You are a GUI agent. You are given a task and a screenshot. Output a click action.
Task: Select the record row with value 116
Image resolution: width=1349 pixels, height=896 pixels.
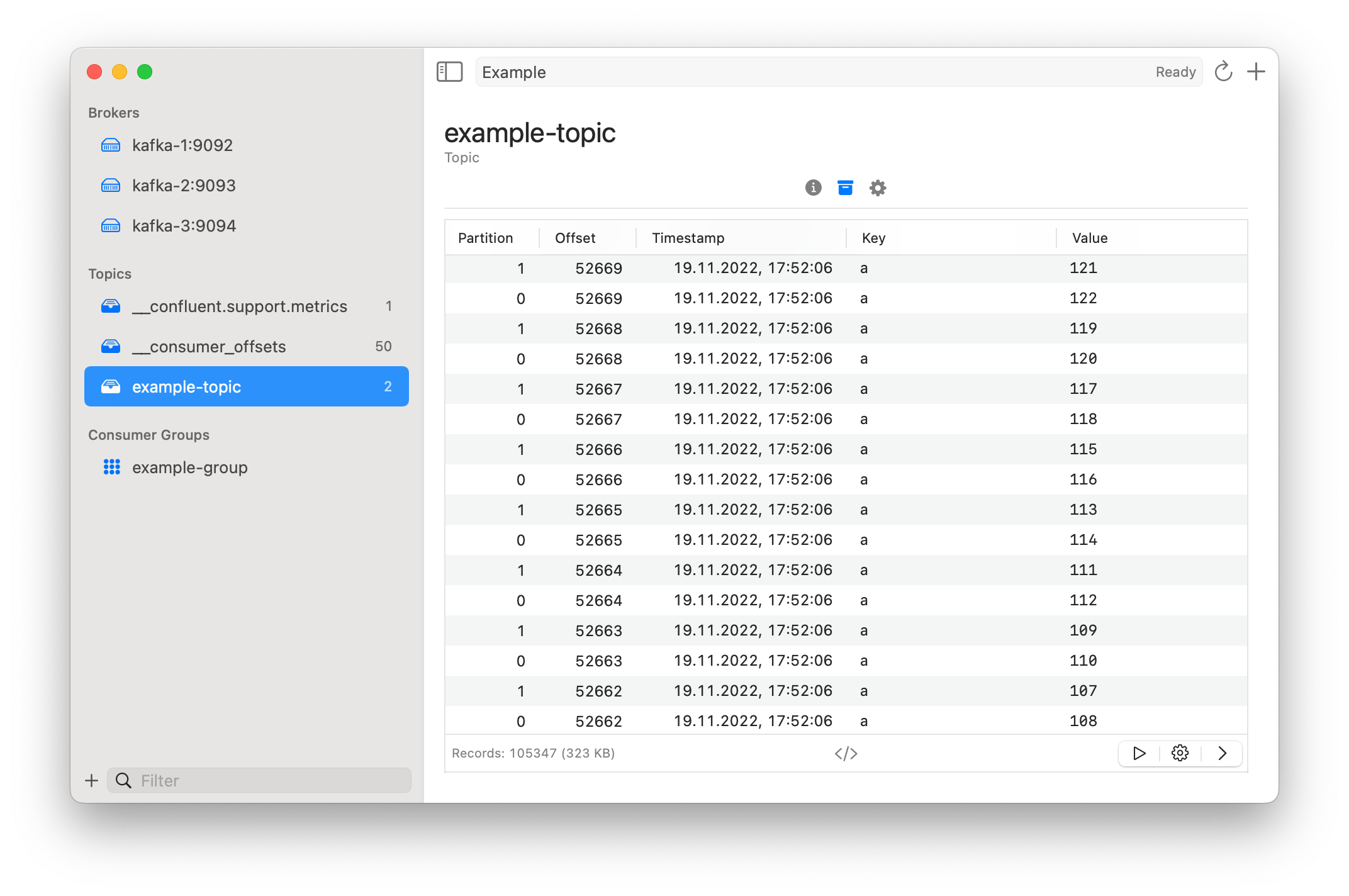coord(846,479)
